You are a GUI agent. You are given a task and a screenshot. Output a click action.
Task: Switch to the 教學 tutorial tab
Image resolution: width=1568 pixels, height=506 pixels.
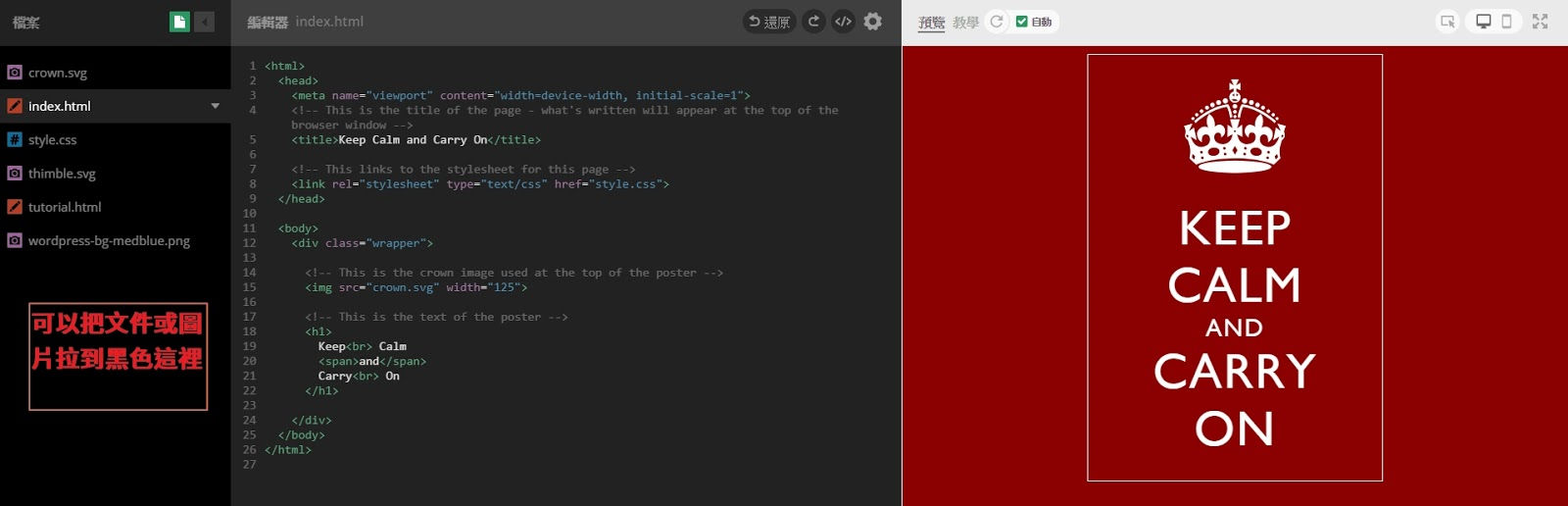pos(965,23)
